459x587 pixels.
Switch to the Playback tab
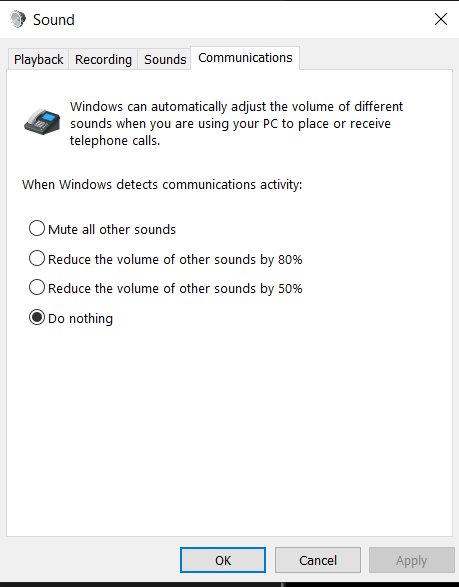pyautogui.click(x=38, y=60)
